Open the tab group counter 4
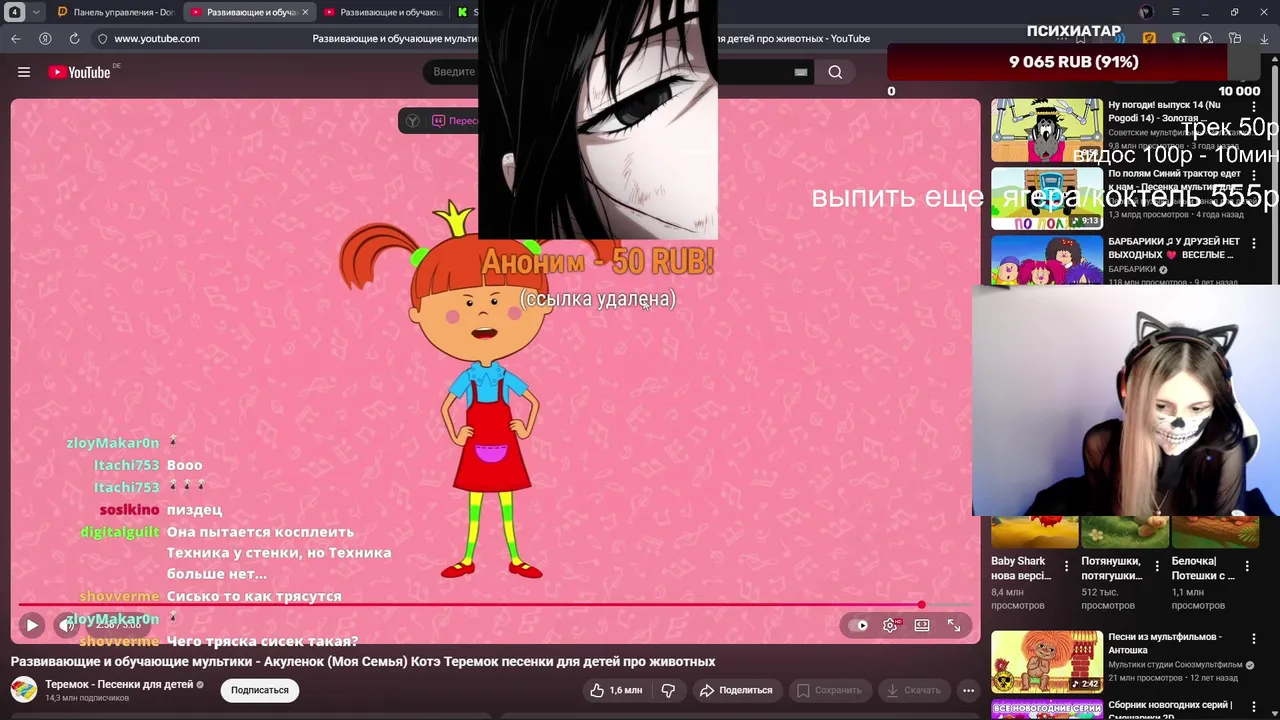The image size is (1280, 720). 15,12
